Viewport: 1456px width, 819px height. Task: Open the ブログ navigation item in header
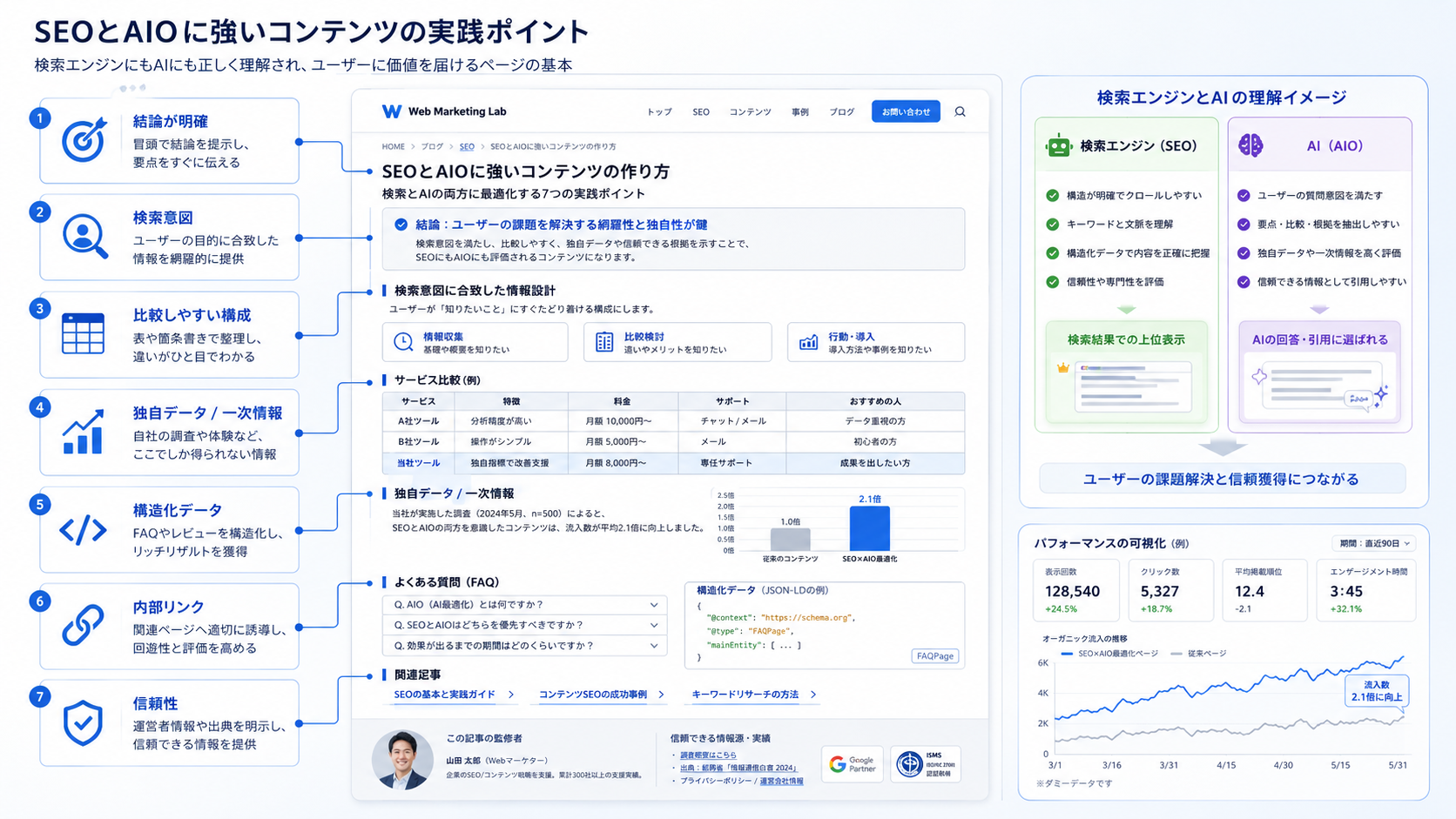841,112
